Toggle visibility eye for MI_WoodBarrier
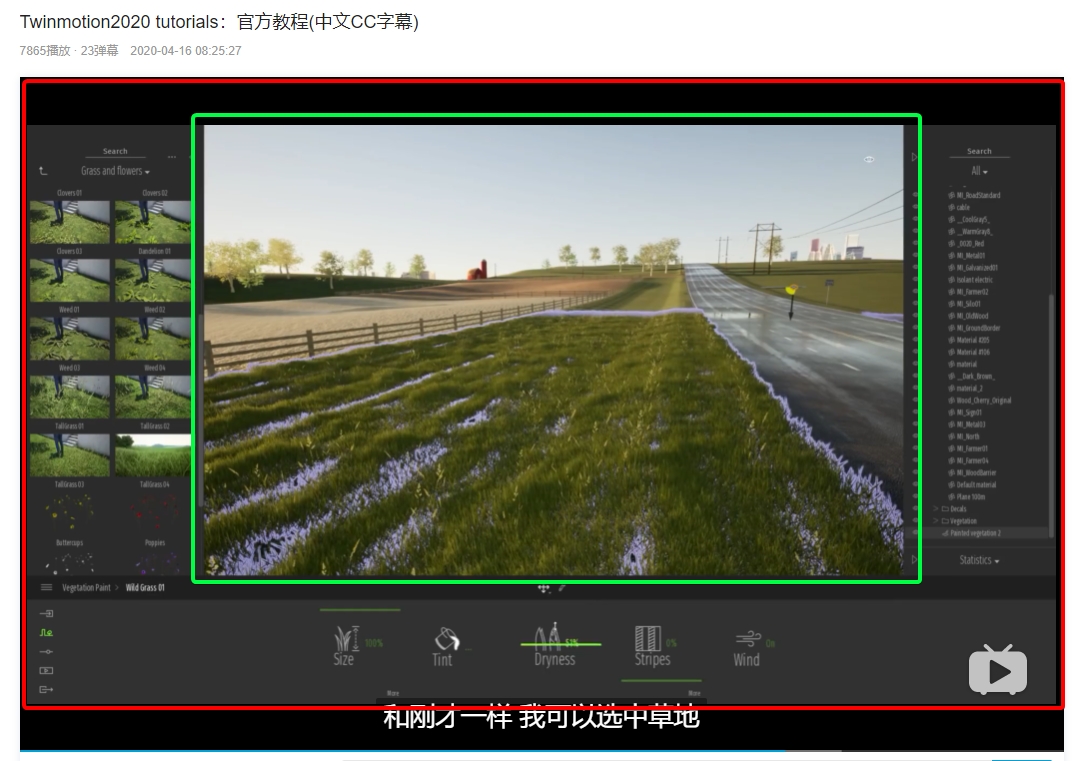1075x761 pixels. (x=915, y=472)
